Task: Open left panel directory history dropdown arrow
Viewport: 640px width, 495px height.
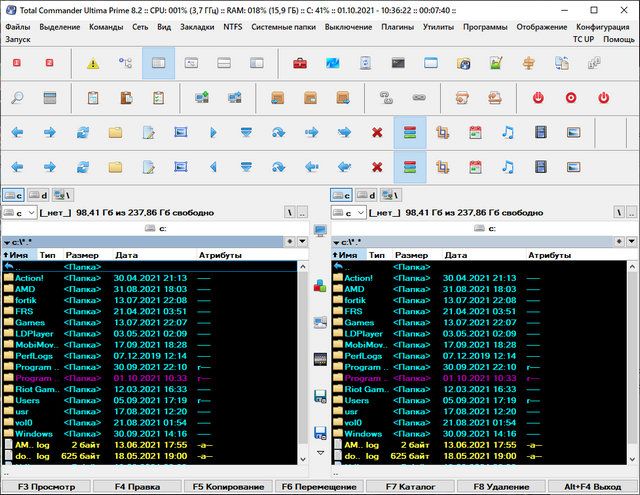Action: click(302, 242)
